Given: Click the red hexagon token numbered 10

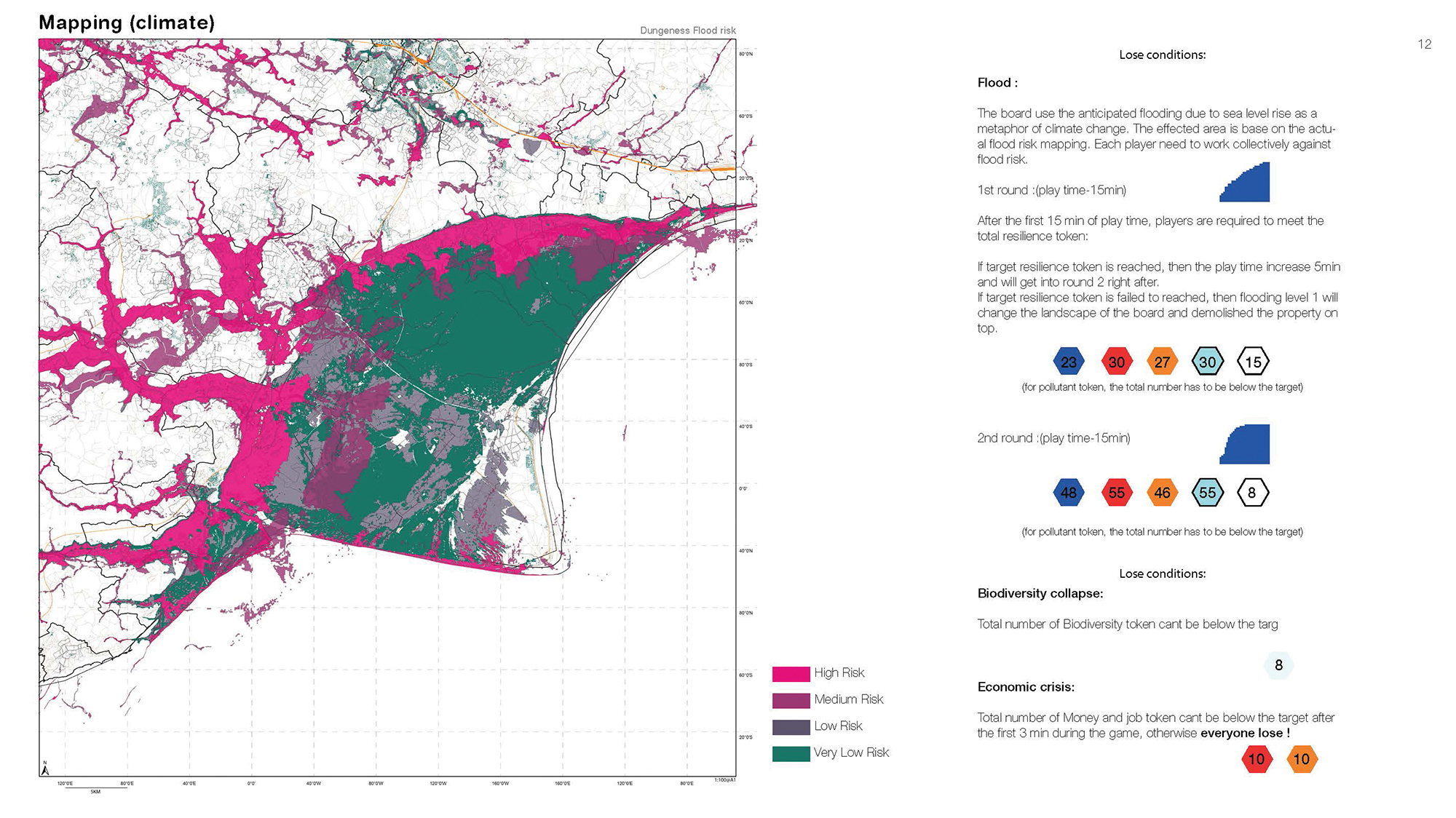Looking at the screenshot, I should coord(1257,759).
